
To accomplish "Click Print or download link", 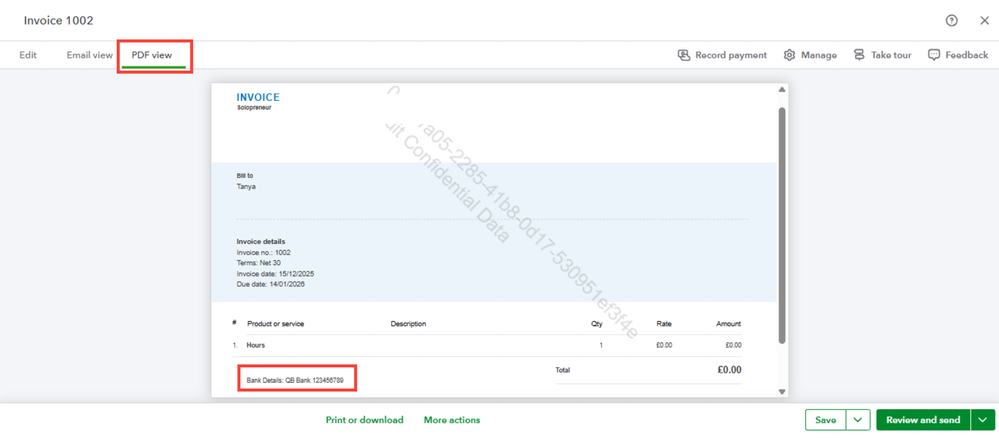I will (364, 420).
